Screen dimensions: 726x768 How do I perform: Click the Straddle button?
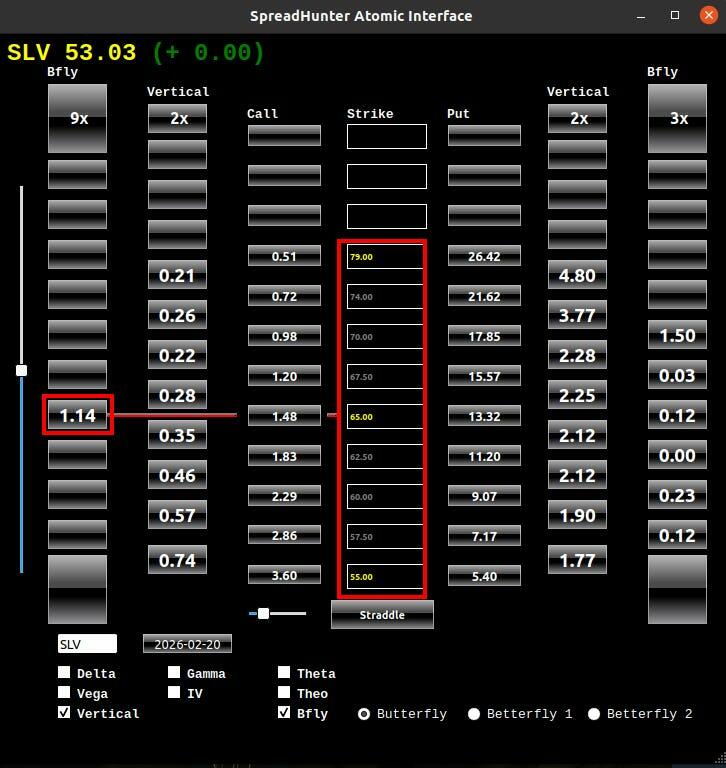[x=382, y=614]
